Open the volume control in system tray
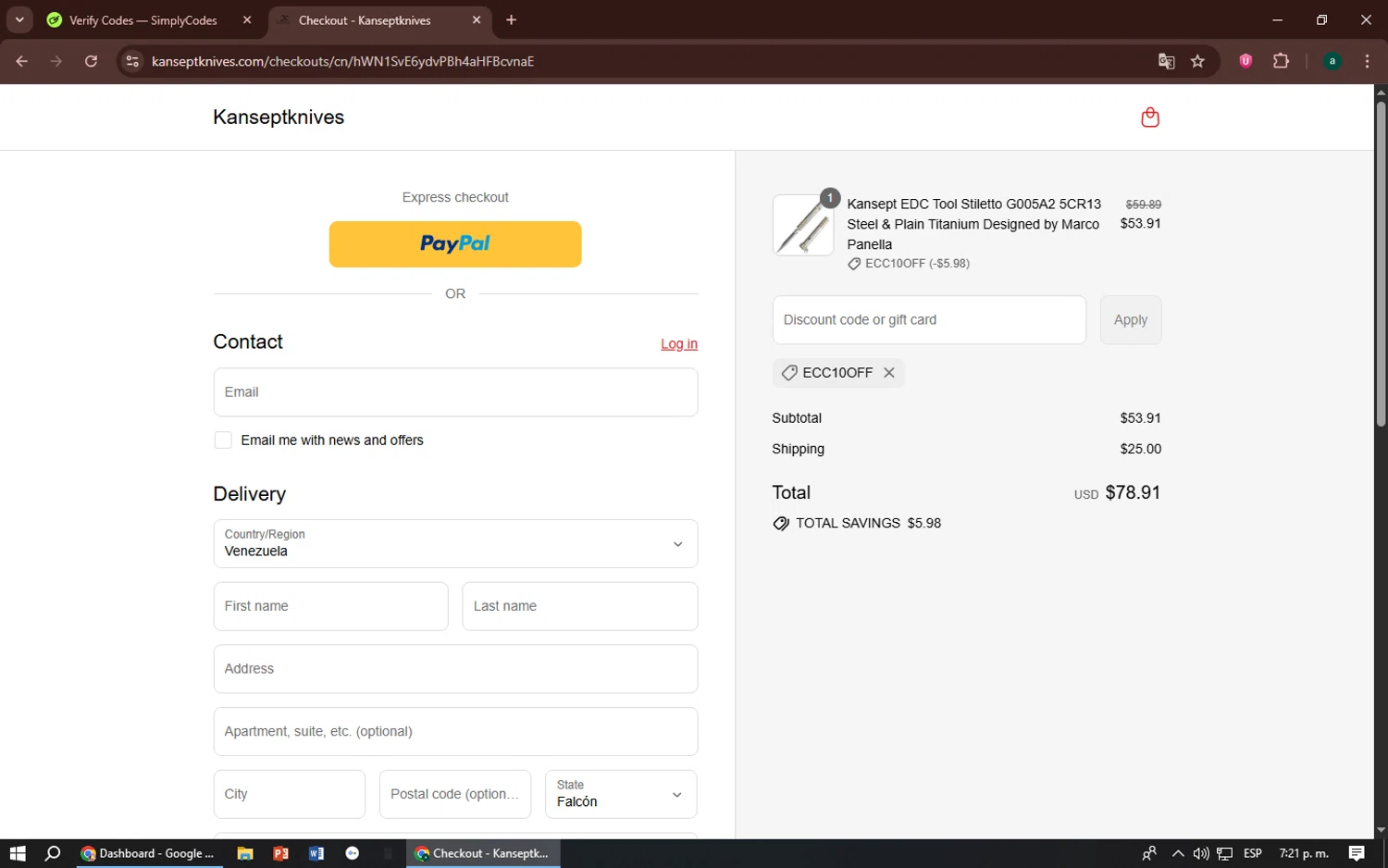Image resolution: width=1388 pixels, height=868 pixels. tap(1201, 853)
